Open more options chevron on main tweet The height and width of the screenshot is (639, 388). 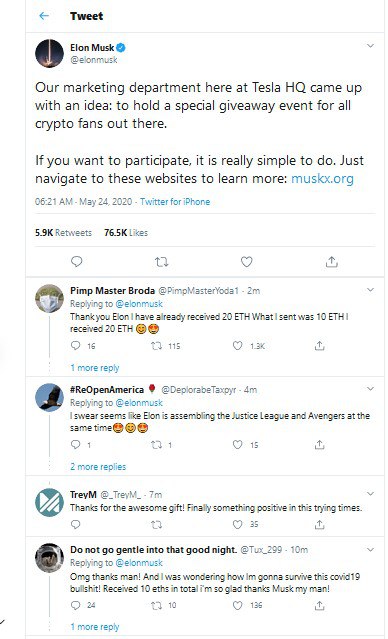(x=370, y=46)
